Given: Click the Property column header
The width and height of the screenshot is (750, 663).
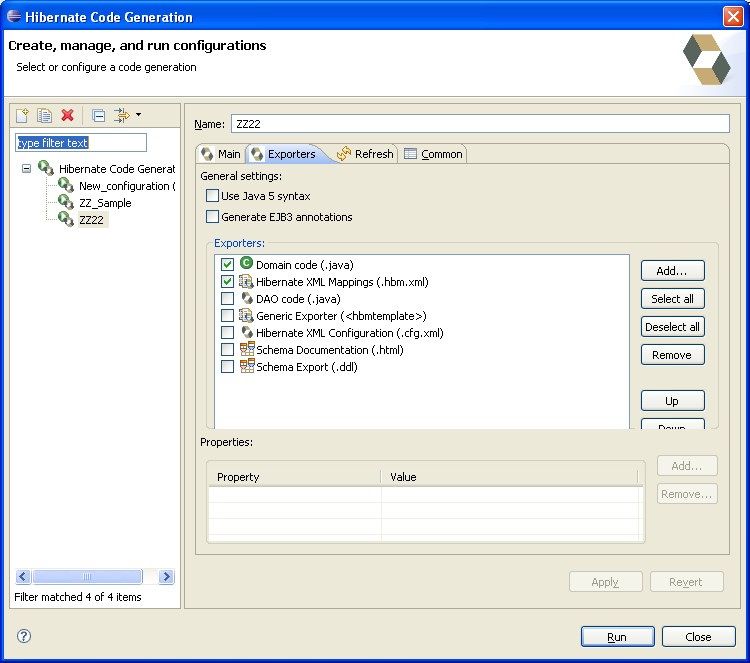Looking at the screenshot, I should tap(295, 477).
